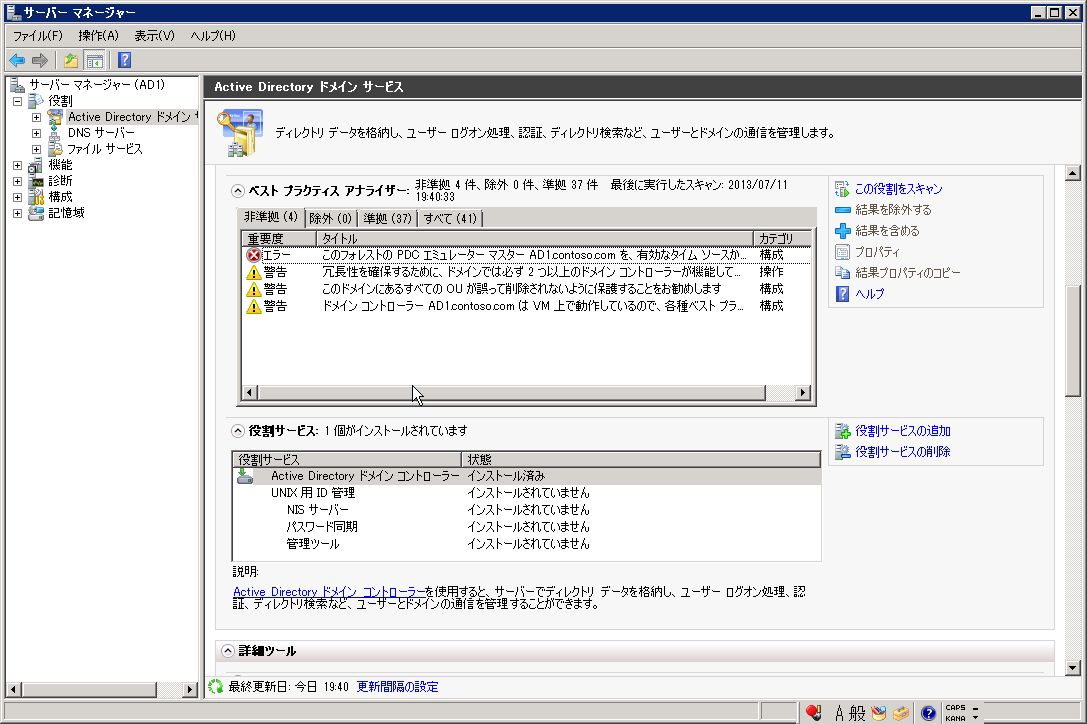
Task: Click the Back arrow toolbar icon
Action: pyautogui.click(x=17, y=60)
